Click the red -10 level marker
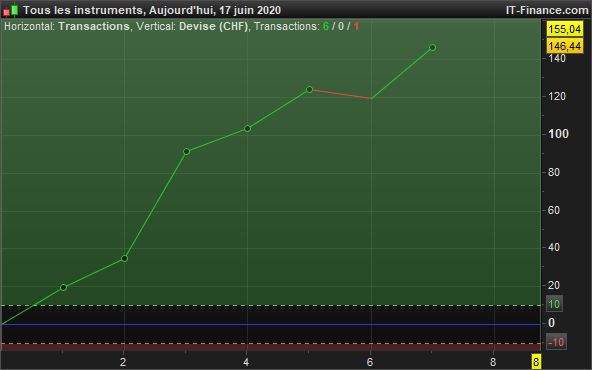 click(x=556, y=342)
